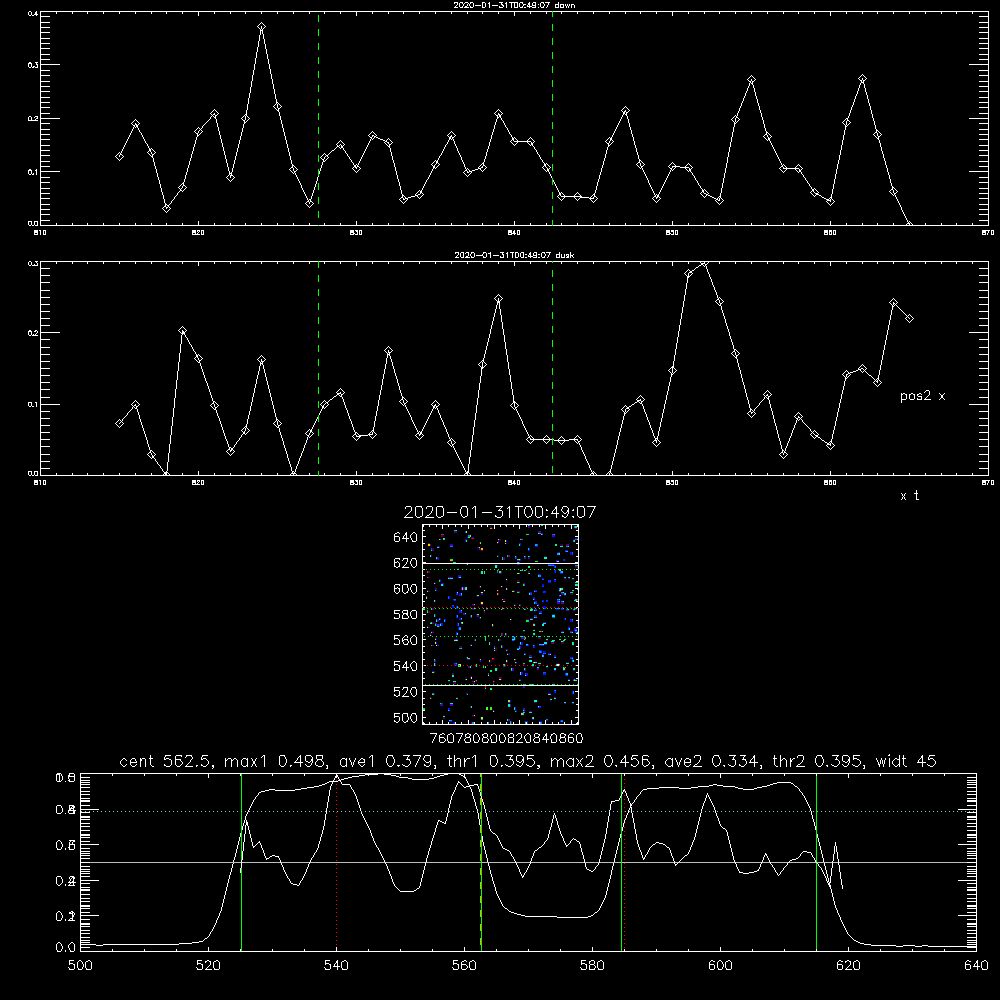This screenshot has height=1000, width=1000.
Task: Click the last diamond marker on the dusk curve
Action: point(909,318)
